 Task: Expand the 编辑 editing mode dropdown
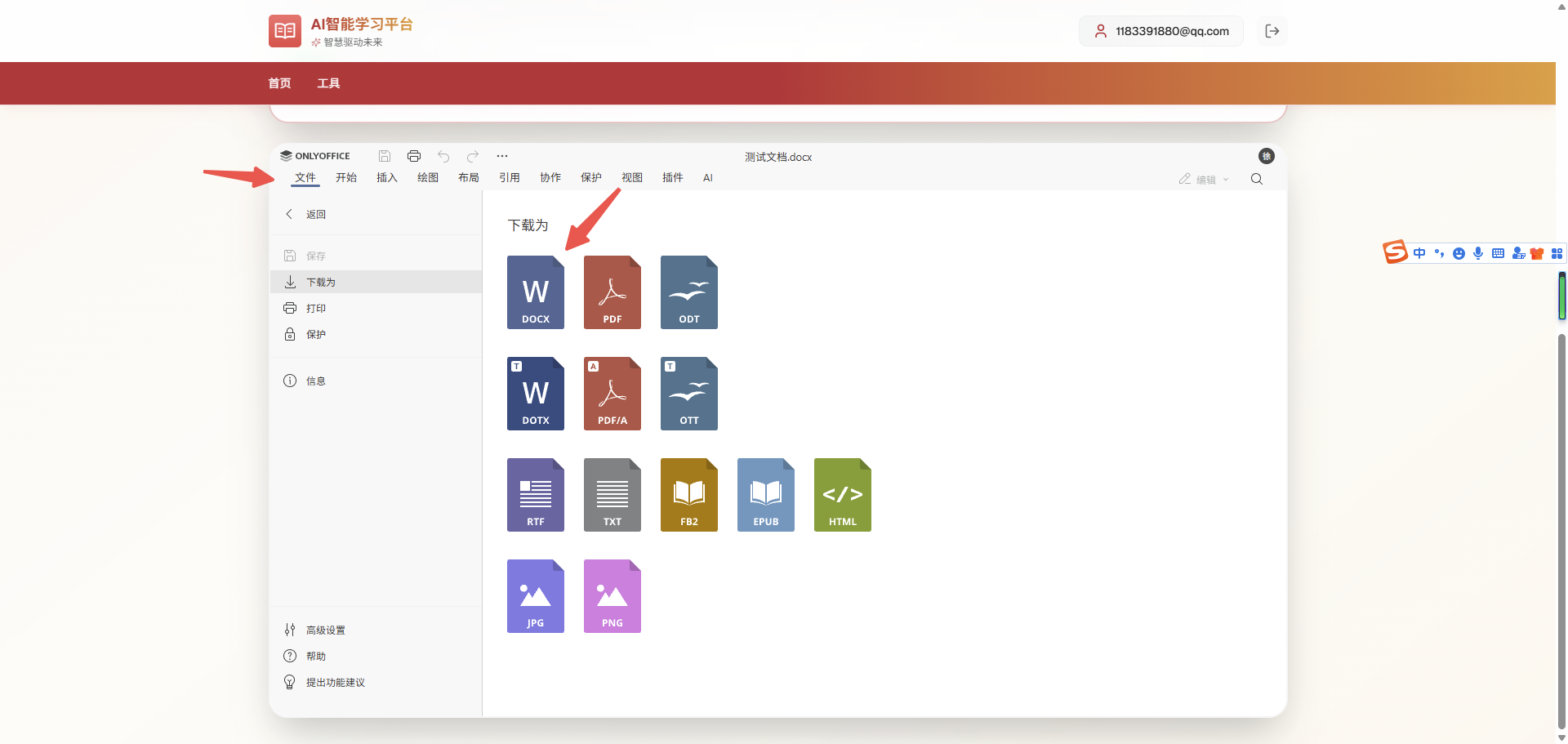pyautogui.click(x=1204, y=180)
